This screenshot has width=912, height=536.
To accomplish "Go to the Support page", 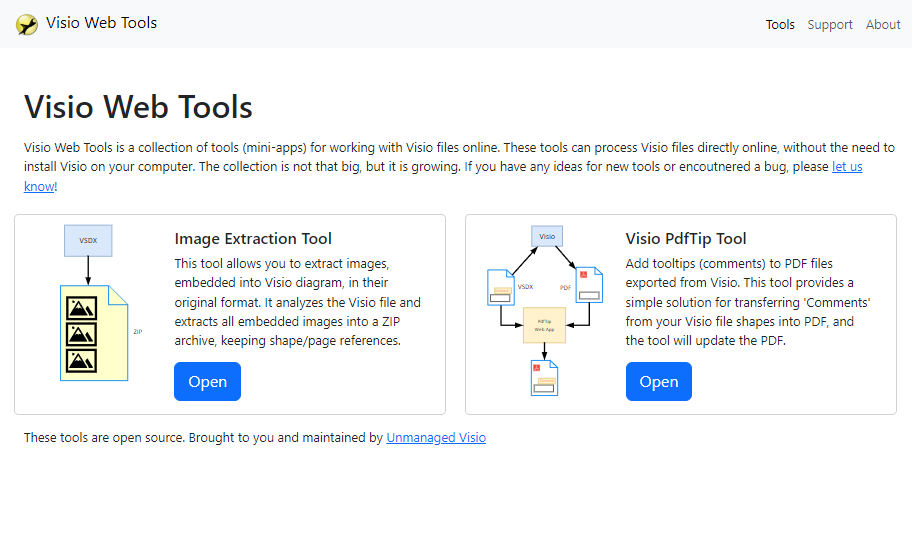I will (x=830, y=24).
